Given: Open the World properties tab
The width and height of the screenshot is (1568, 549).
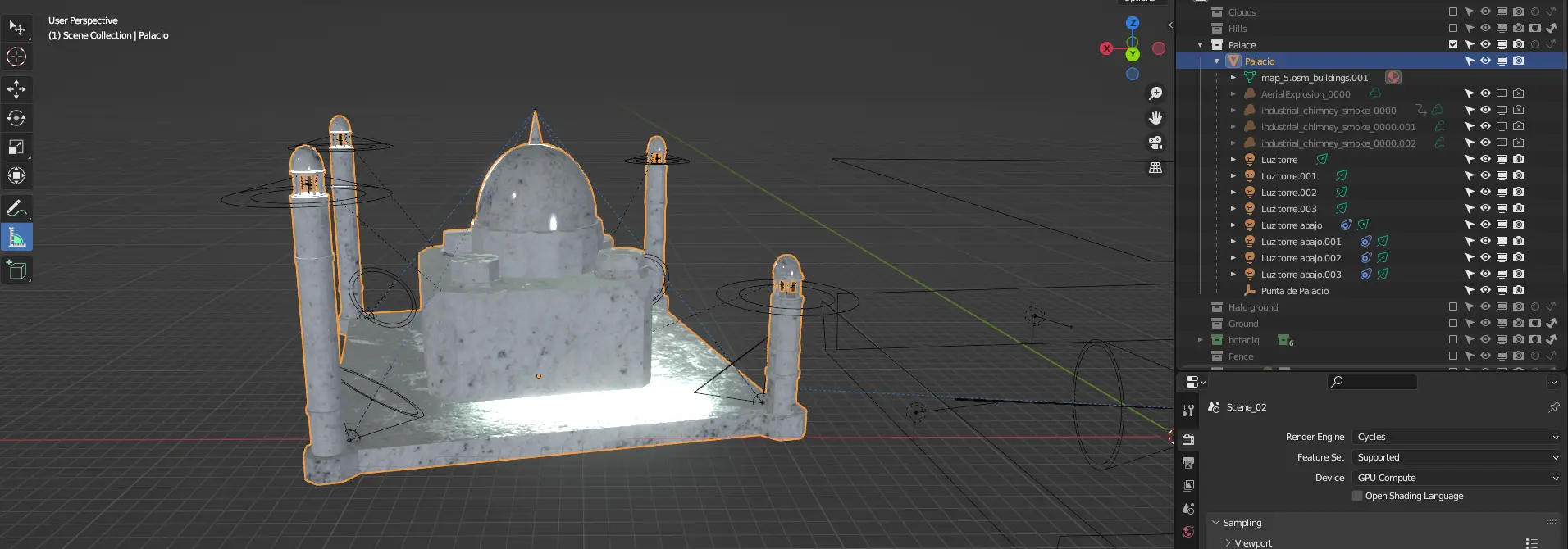Looking at the screenshot, I should [x=1188, y=532].
